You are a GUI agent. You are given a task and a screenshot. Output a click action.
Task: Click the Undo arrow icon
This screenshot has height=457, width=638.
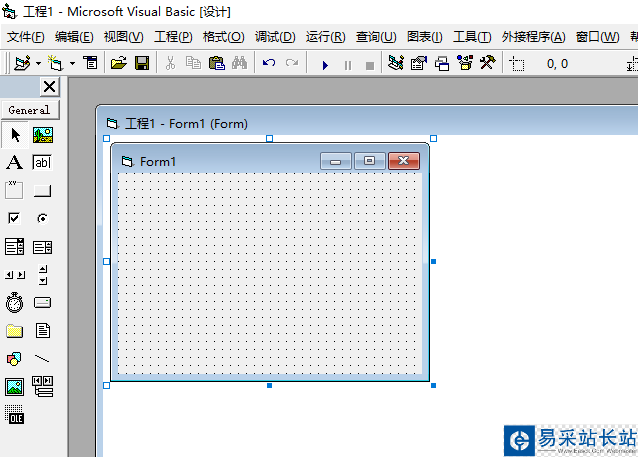pos(269,63)
